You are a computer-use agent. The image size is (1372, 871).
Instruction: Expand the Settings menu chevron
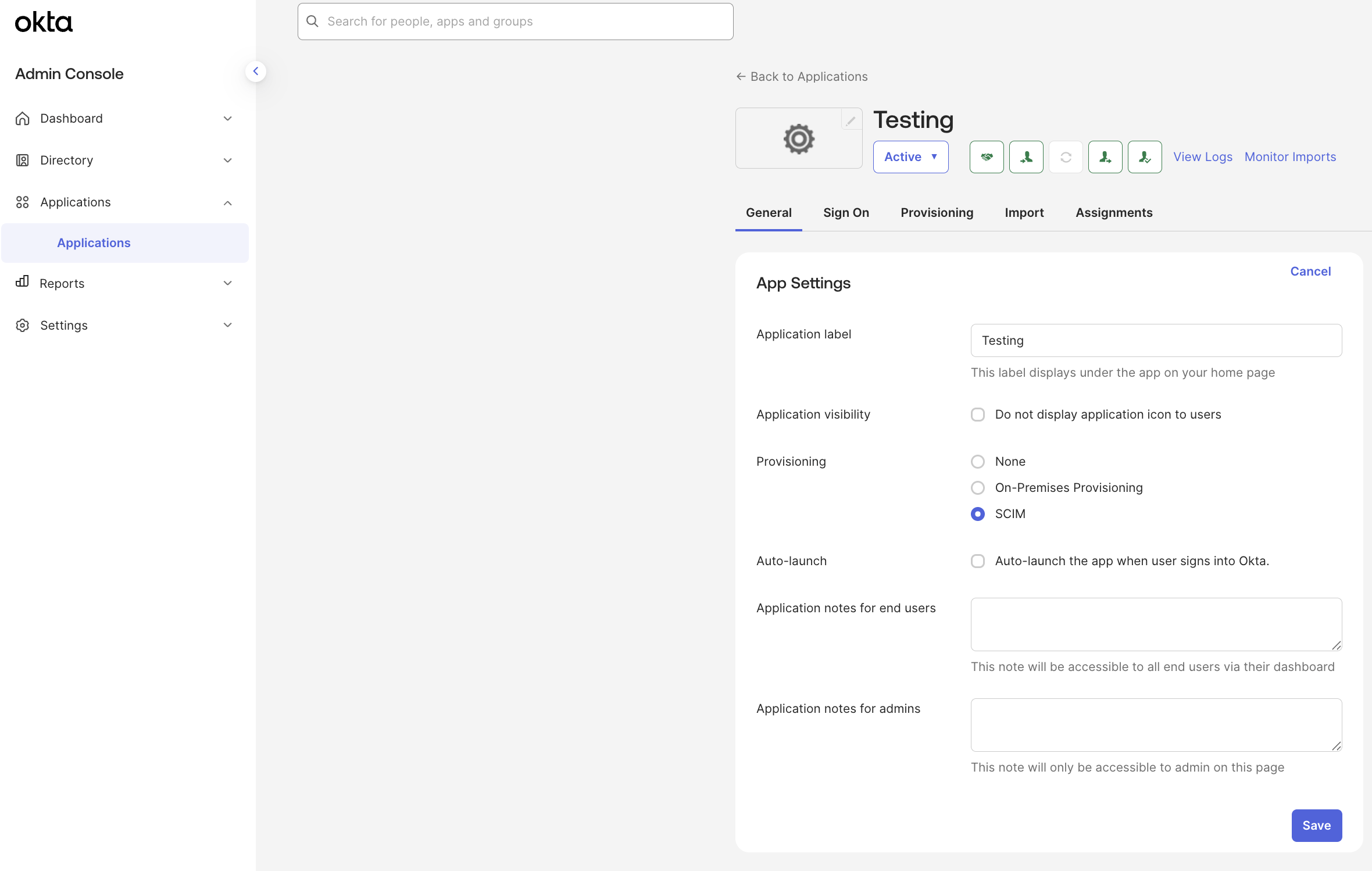pos(228,325)
